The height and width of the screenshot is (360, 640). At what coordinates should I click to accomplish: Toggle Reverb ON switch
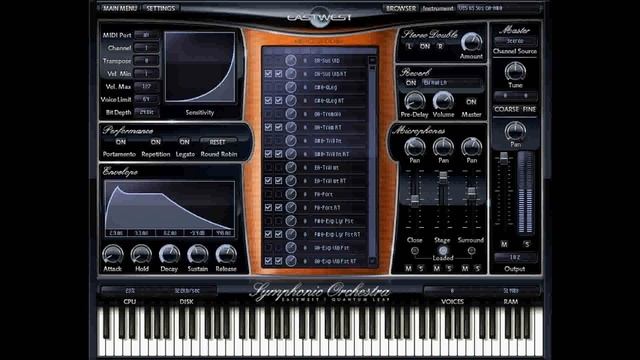tap(411, 82)
